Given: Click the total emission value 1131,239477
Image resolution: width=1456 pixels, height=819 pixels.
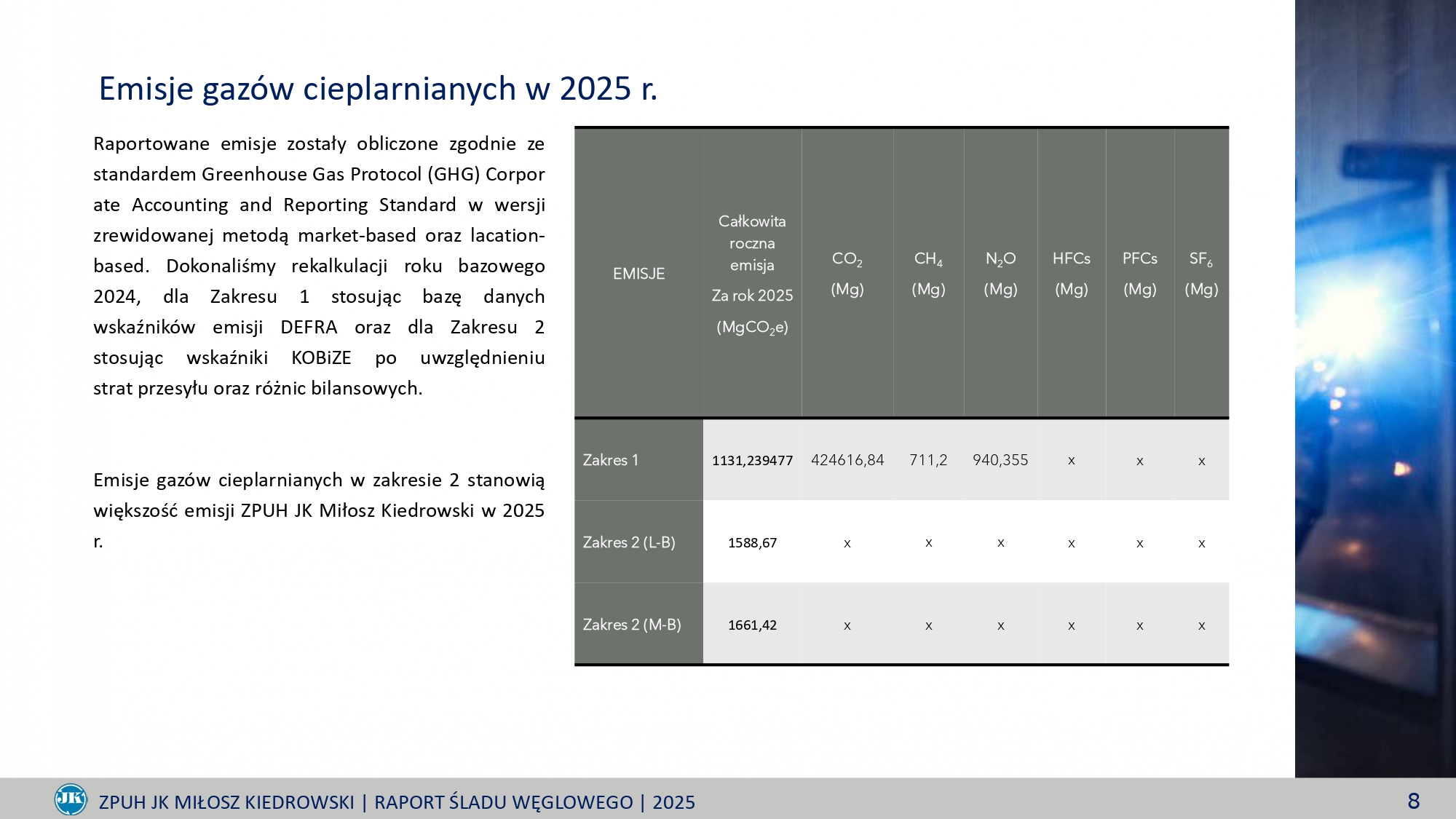Looking at the screenshot, I should coord(752,460).
